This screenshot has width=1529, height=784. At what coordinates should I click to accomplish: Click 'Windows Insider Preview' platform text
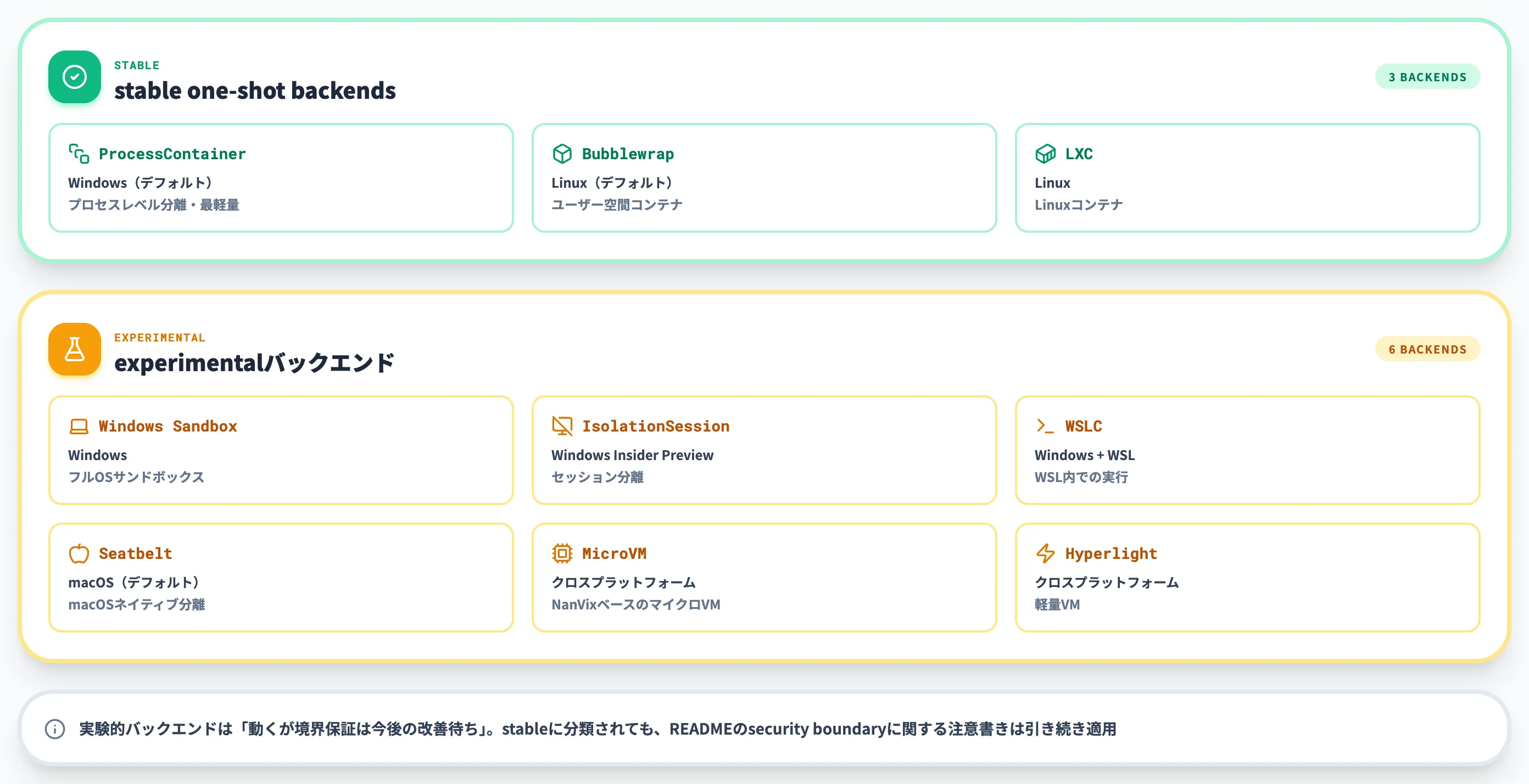632,455
